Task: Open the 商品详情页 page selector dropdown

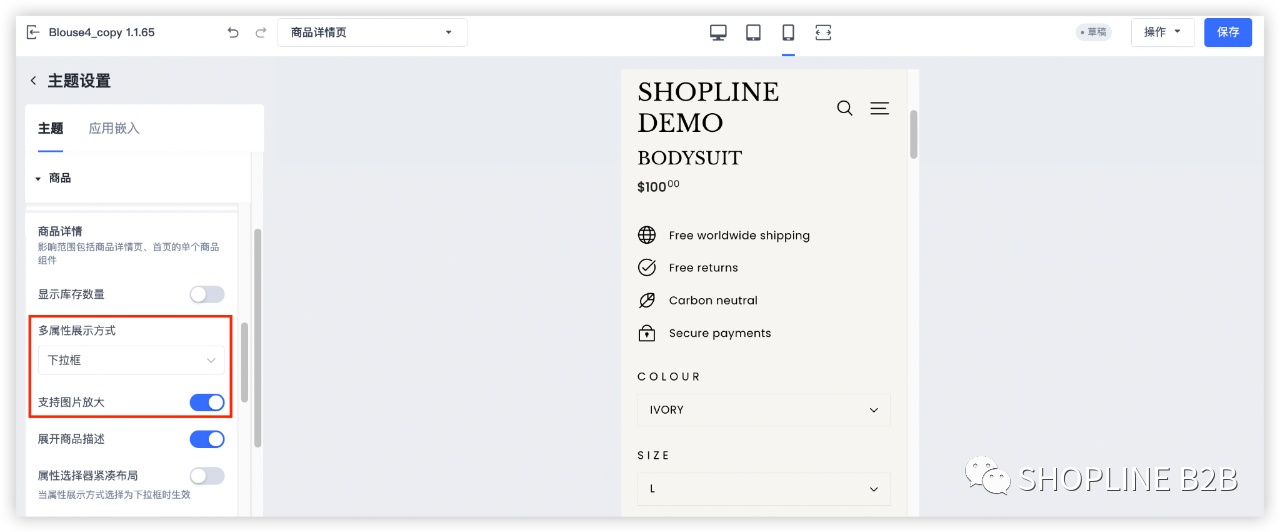Action: 372,32
